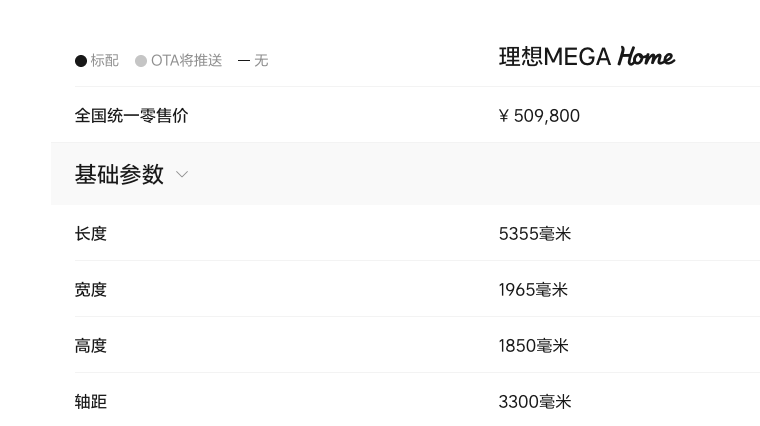
Task: Click the 3300毫米 wheelbase value
Action: click(x=535, y=402)
